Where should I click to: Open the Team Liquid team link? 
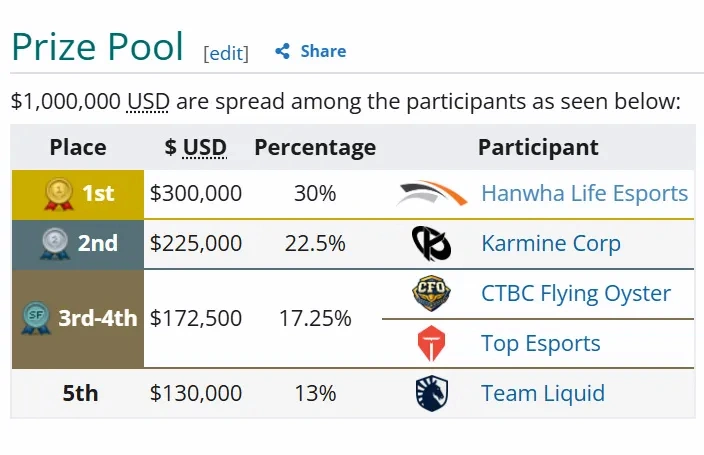pos(542,394)
